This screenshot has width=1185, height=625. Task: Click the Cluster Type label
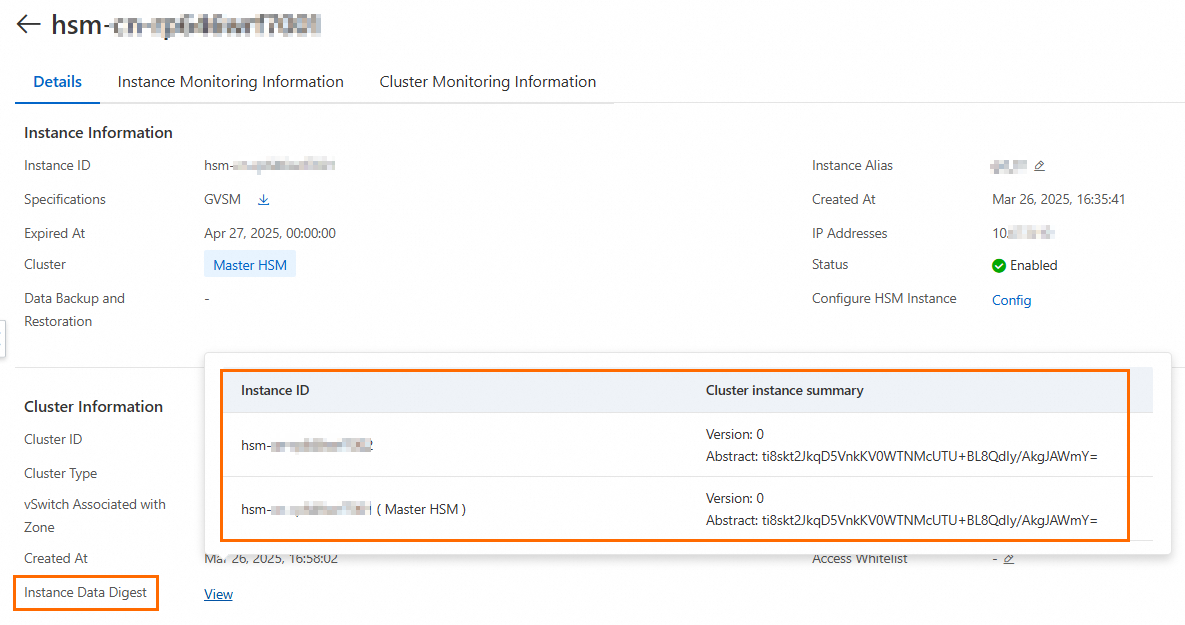pyautogui.click(x=60, y=473)
